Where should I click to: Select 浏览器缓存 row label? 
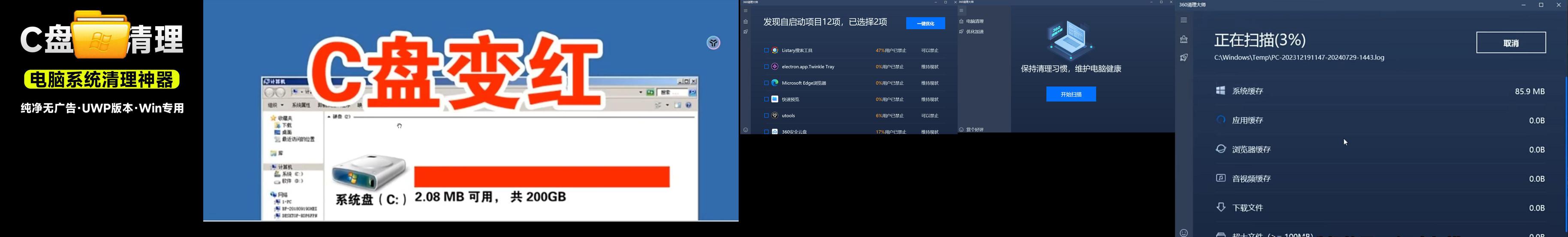[1252, 150]
